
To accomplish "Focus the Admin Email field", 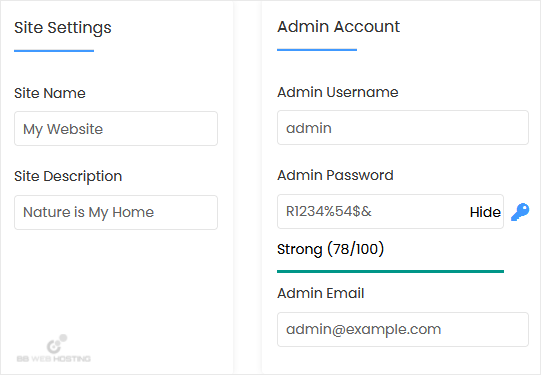I will coord(403,329).
